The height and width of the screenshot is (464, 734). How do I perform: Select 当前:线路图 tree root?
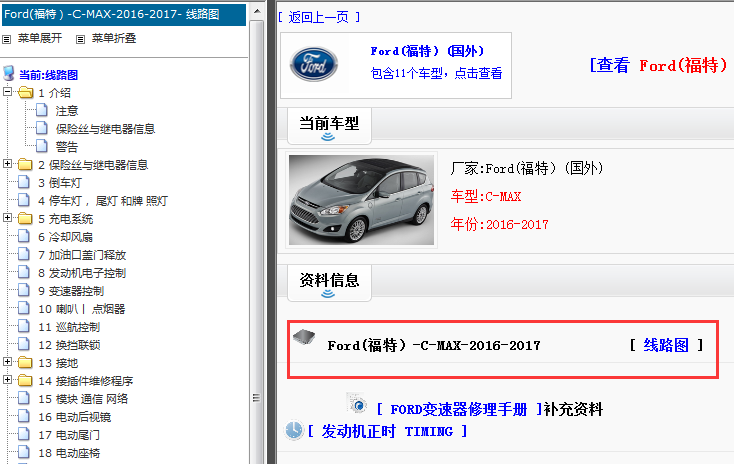coord(48,75)
